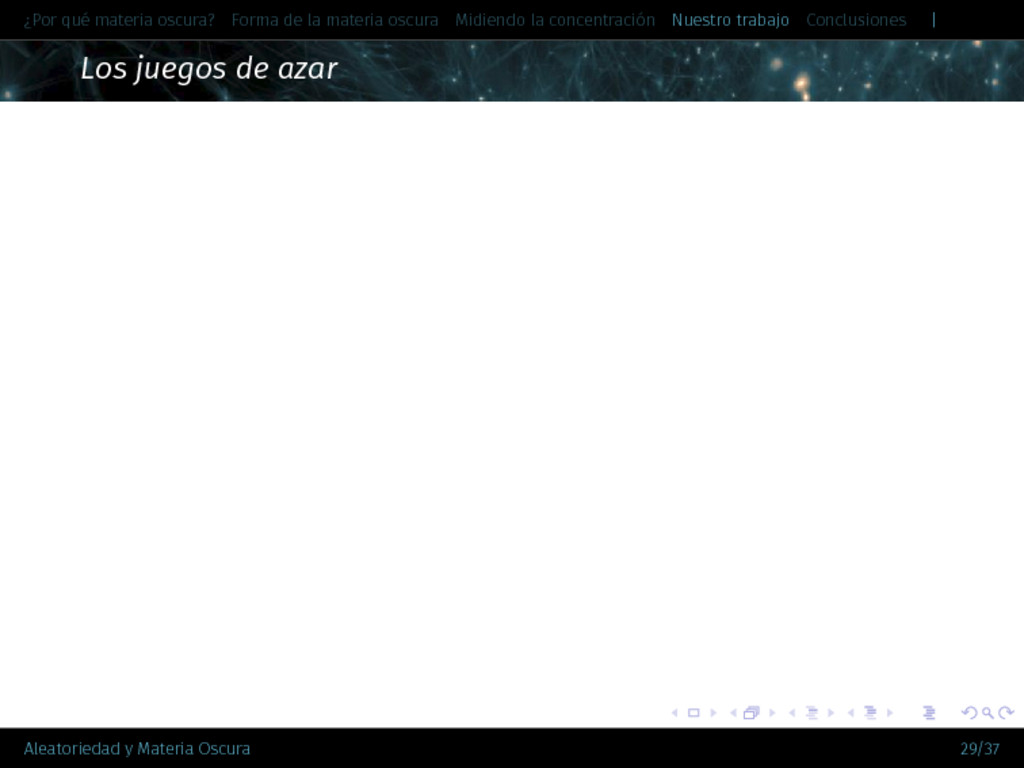
Task: Jump to 'Conclusiones' section
Action: coord(856,20)
